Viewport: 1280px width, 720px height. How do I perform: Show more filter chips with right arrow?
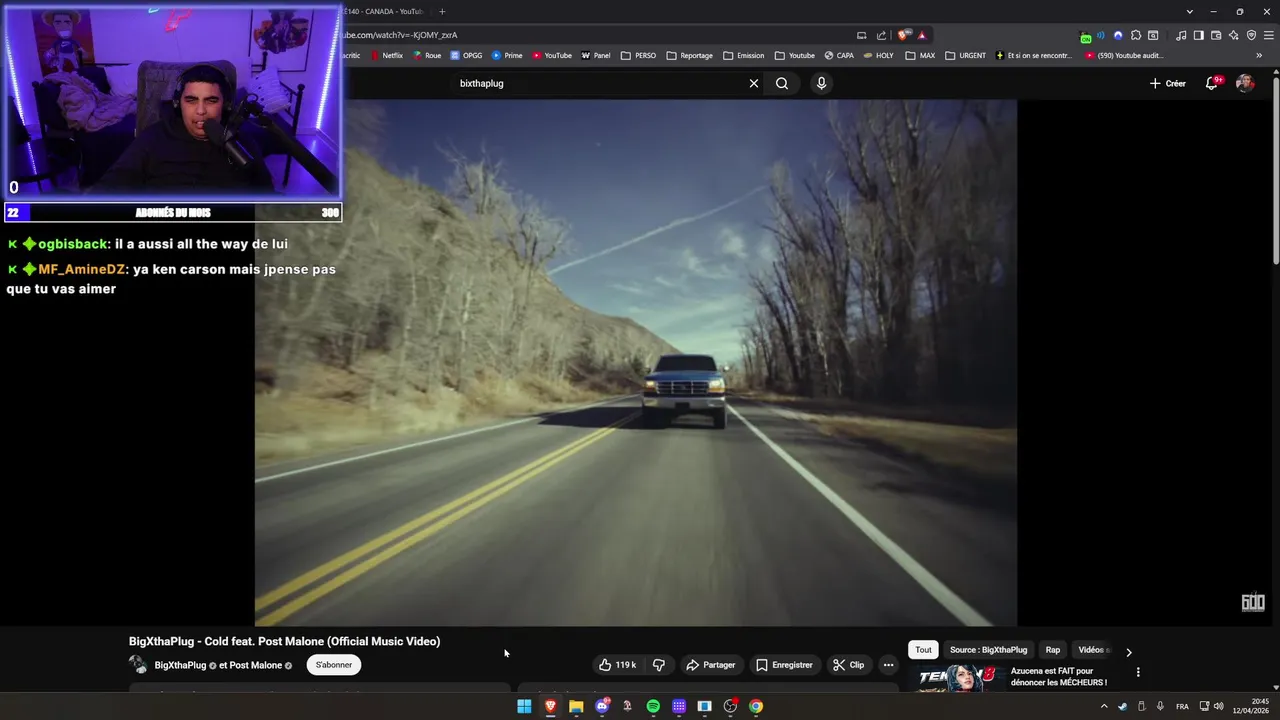(1129, 651)
